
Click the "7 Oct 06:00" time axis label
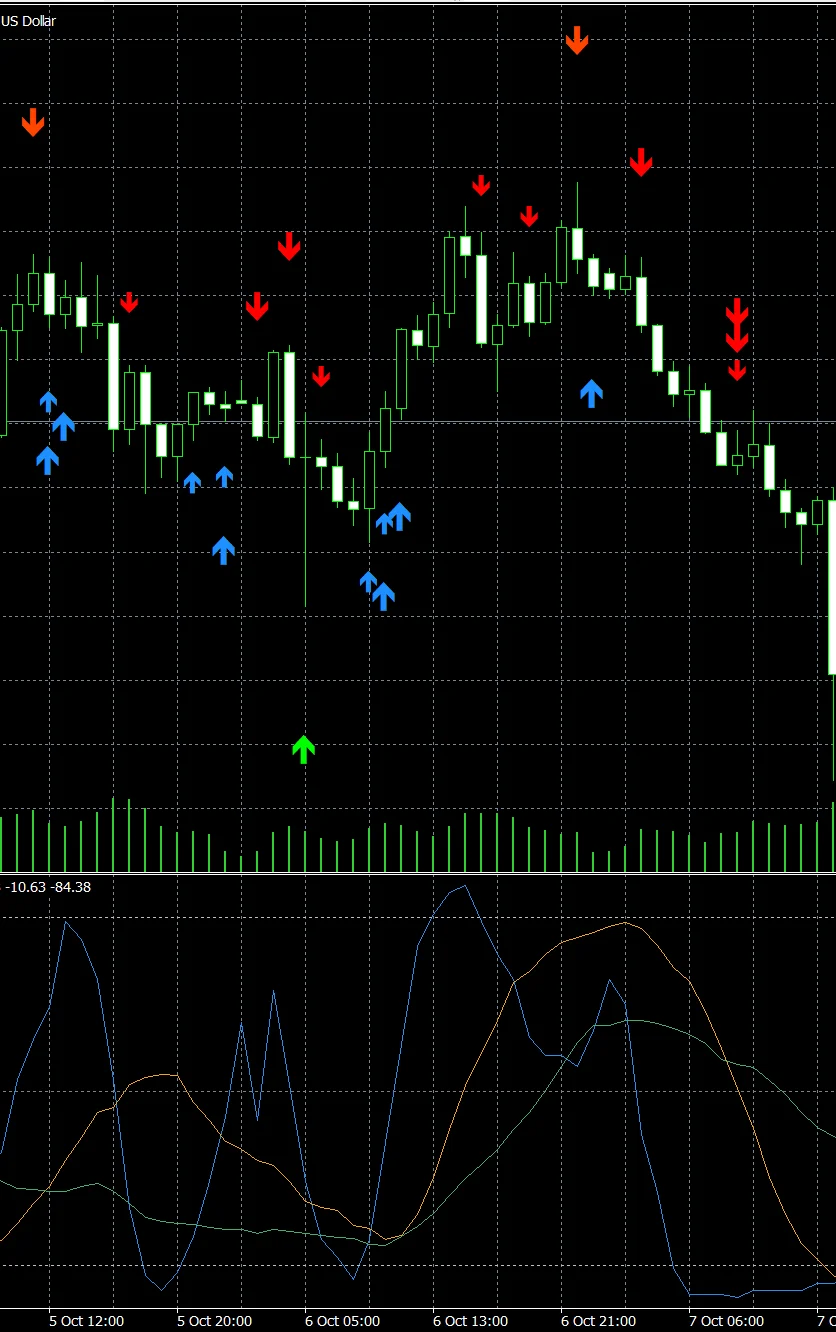(727, 1321)
